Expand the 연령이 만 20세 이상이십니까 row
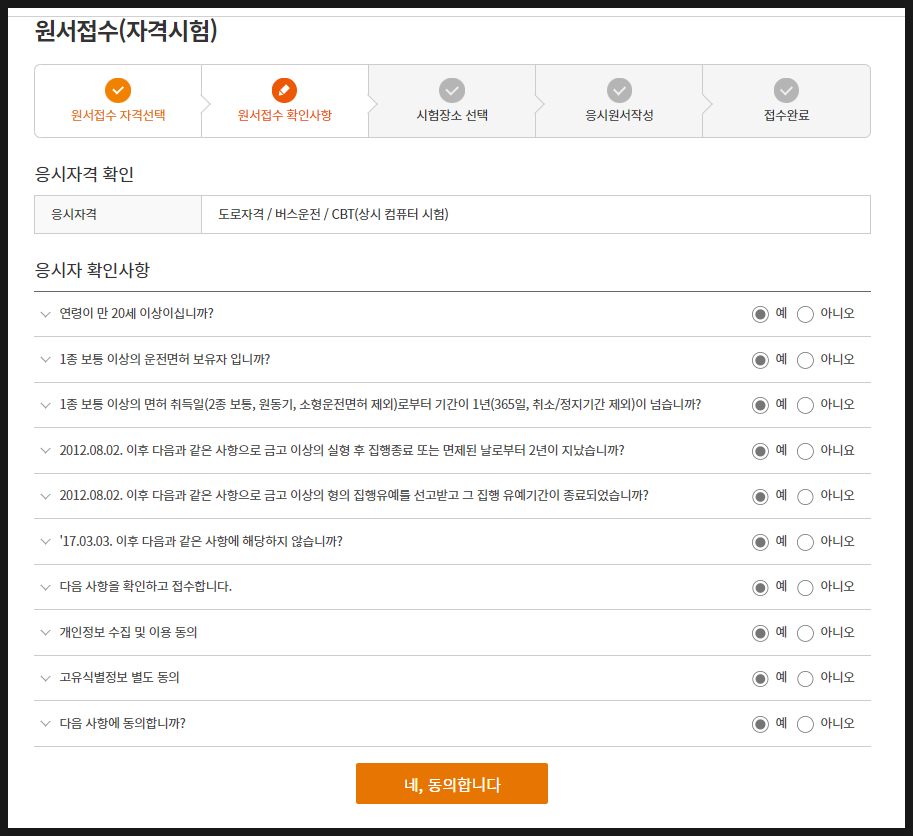The image size is (913, 836). [45, 314]
